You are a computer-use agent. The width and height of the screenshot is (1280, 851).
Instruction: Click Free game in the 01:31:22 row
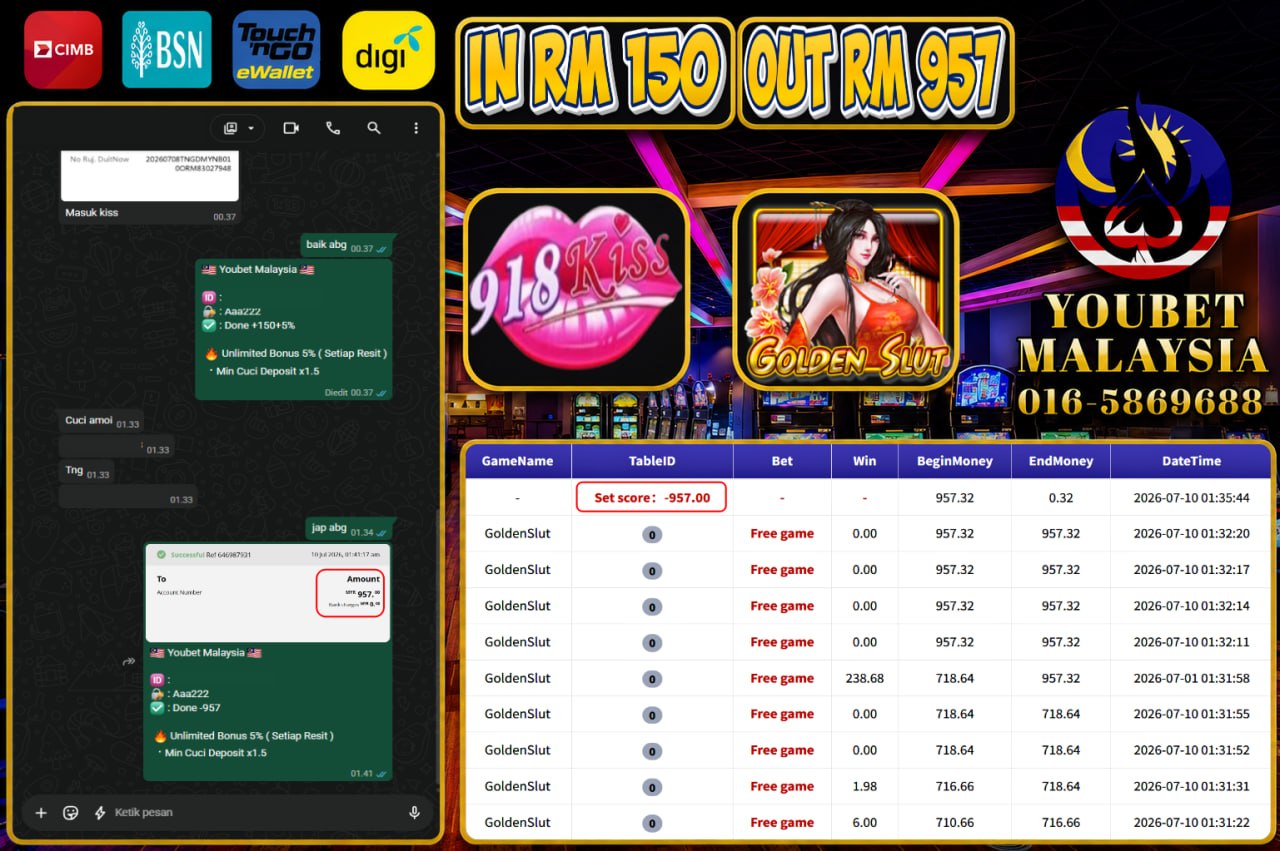(782, 822)
